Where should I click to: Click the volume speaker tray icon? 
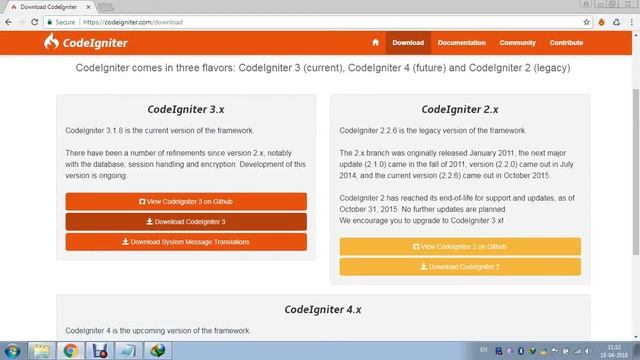point(588,351)
